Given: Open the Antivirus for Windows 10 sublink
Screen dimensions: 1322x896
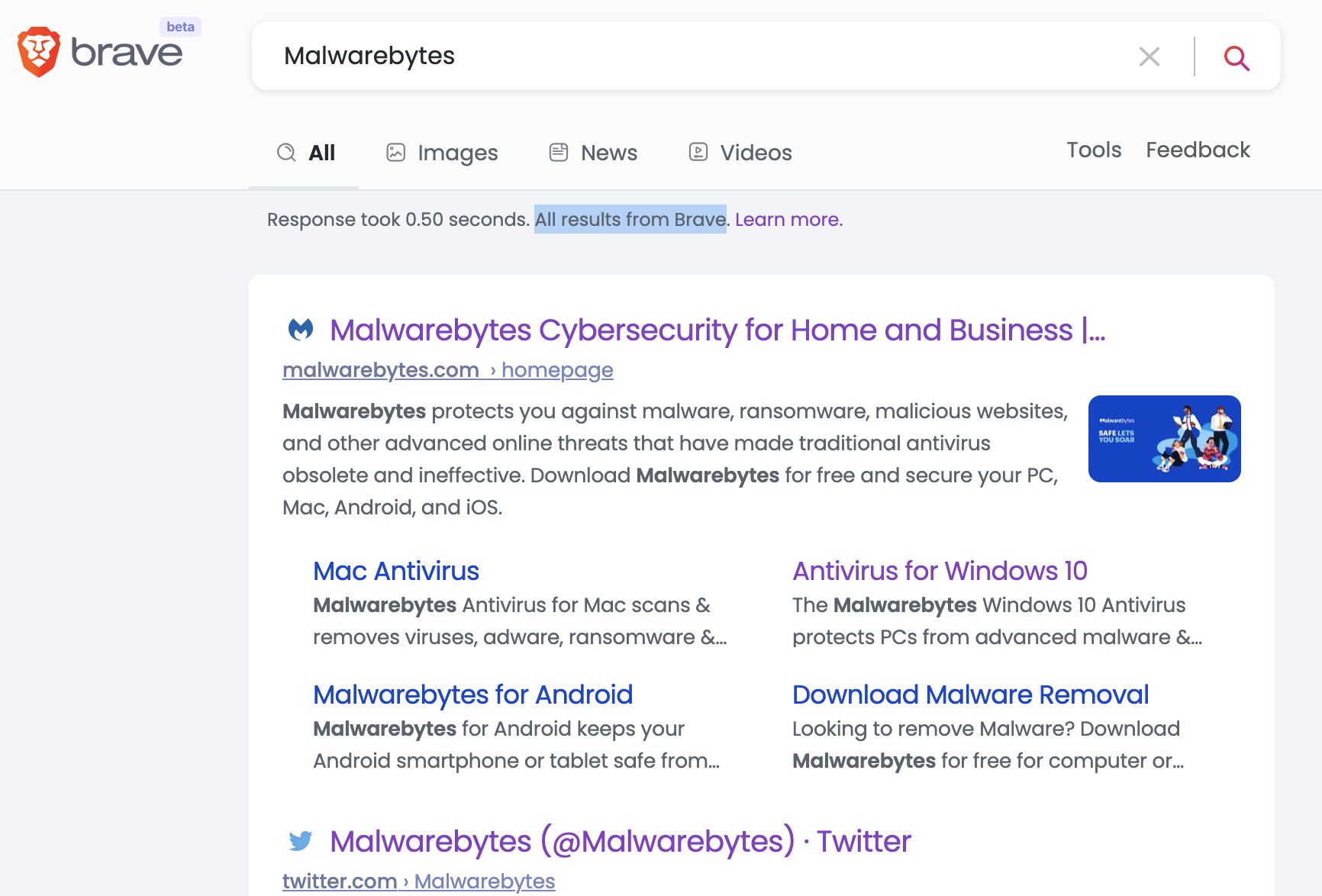Looking at the screenshot, I should [x=940, y=571].
